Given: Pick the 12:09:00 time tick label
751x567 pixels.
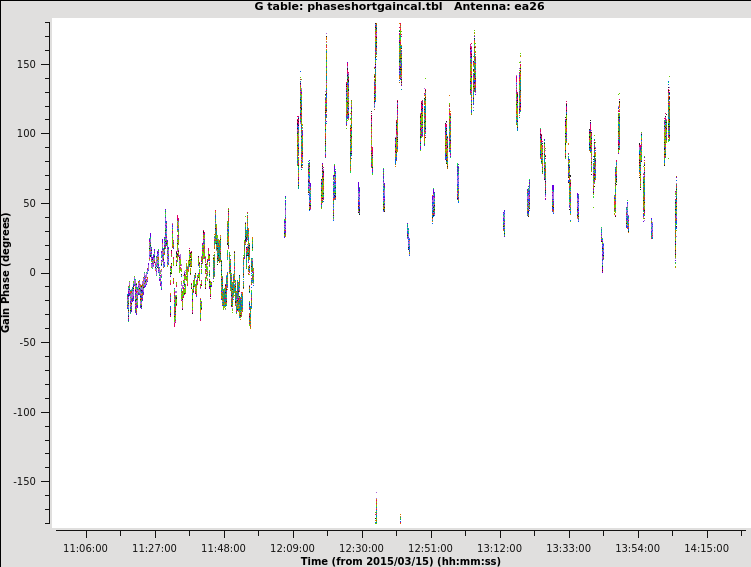Looking at the screenshot, I should [292, 548].
